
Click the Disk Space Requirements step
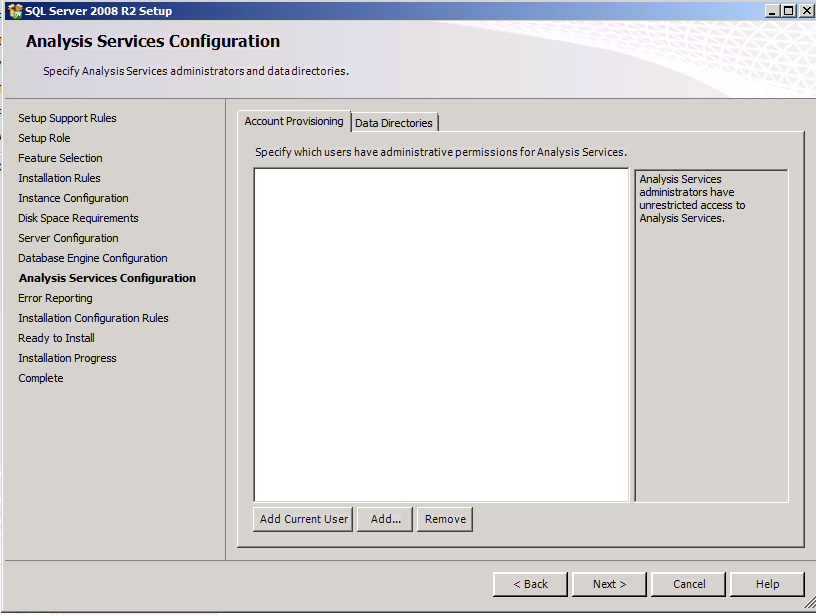click(79, 218)
